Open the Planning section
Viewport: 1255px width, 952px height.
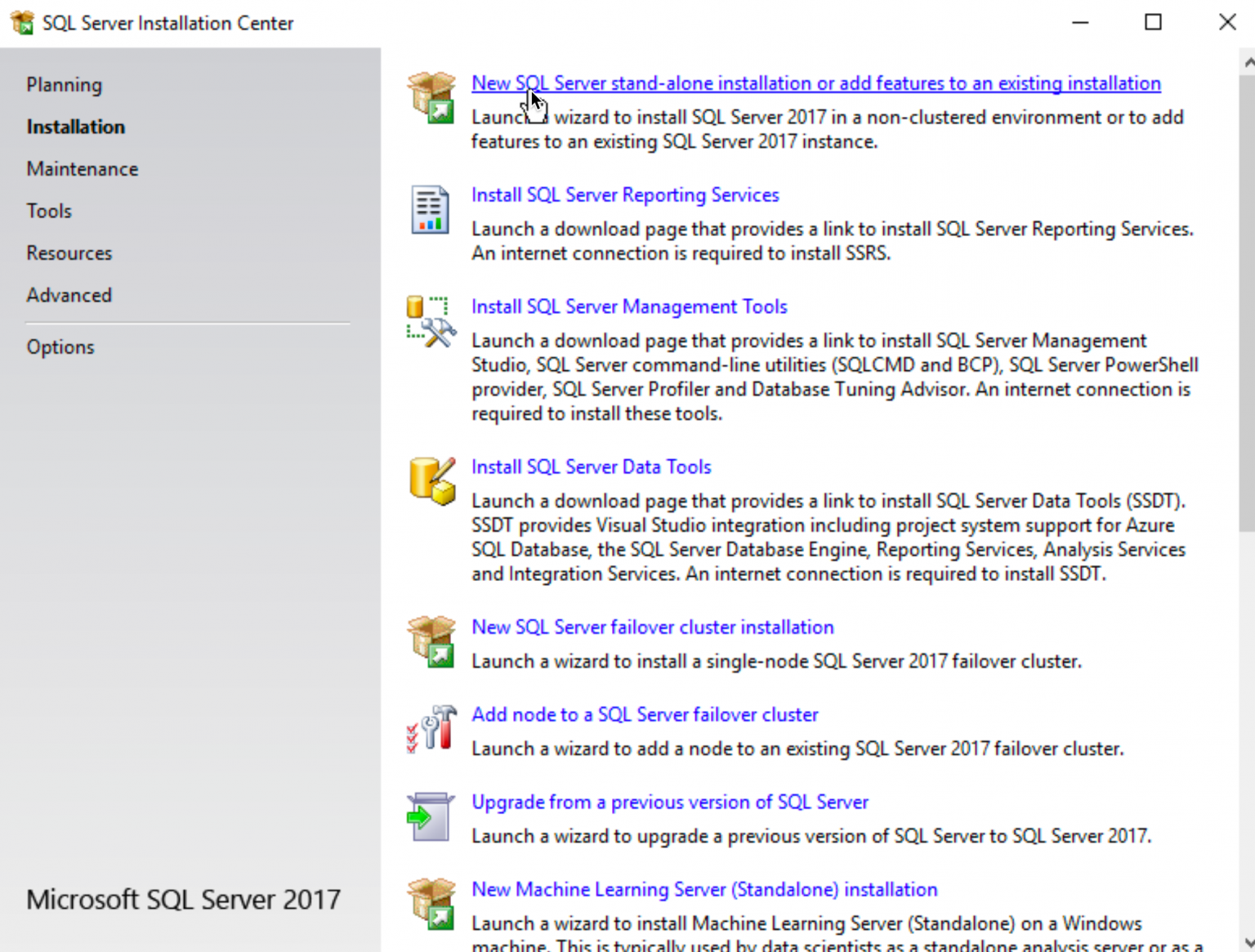click(64, 85)
